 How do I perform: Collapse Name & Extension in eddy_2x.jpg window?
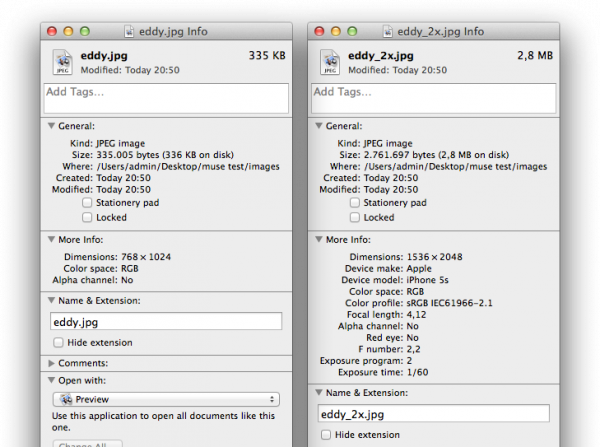click(320, 392)
